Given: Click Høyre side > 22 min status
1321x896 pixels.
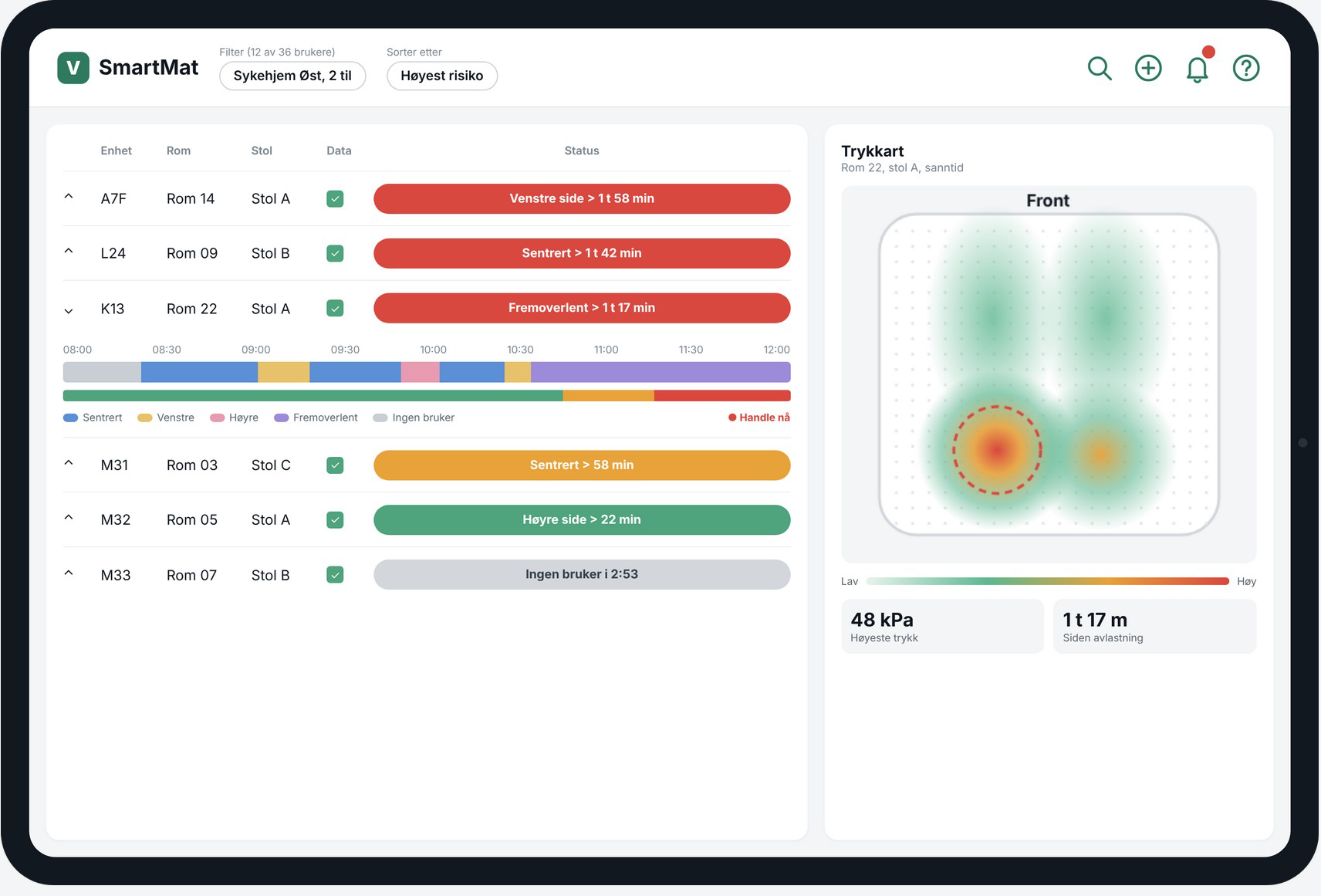Looking at the screenshot, I should coord(582,519).
